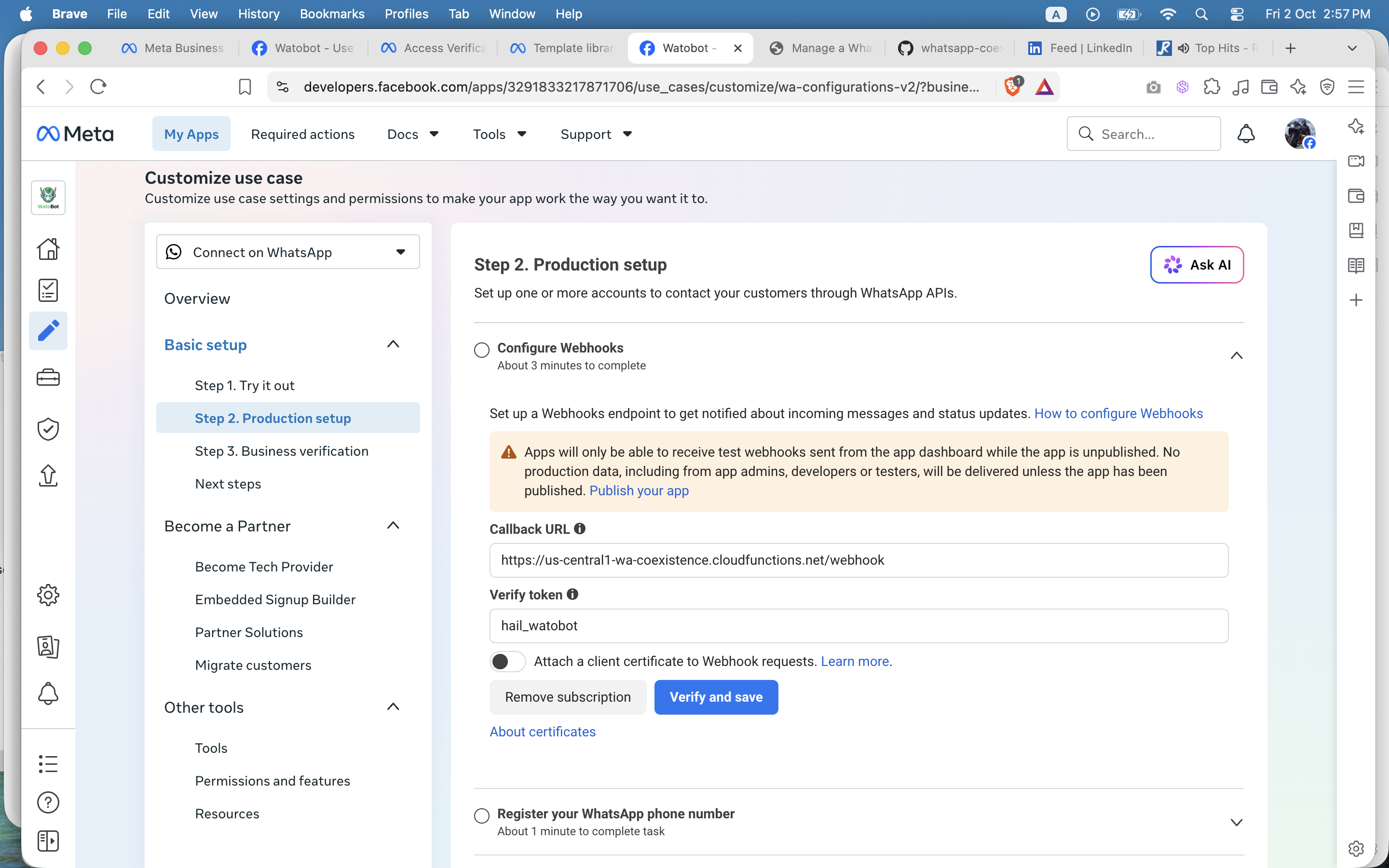Open the briefcase icon in left sidebar

tap(48, 378)
